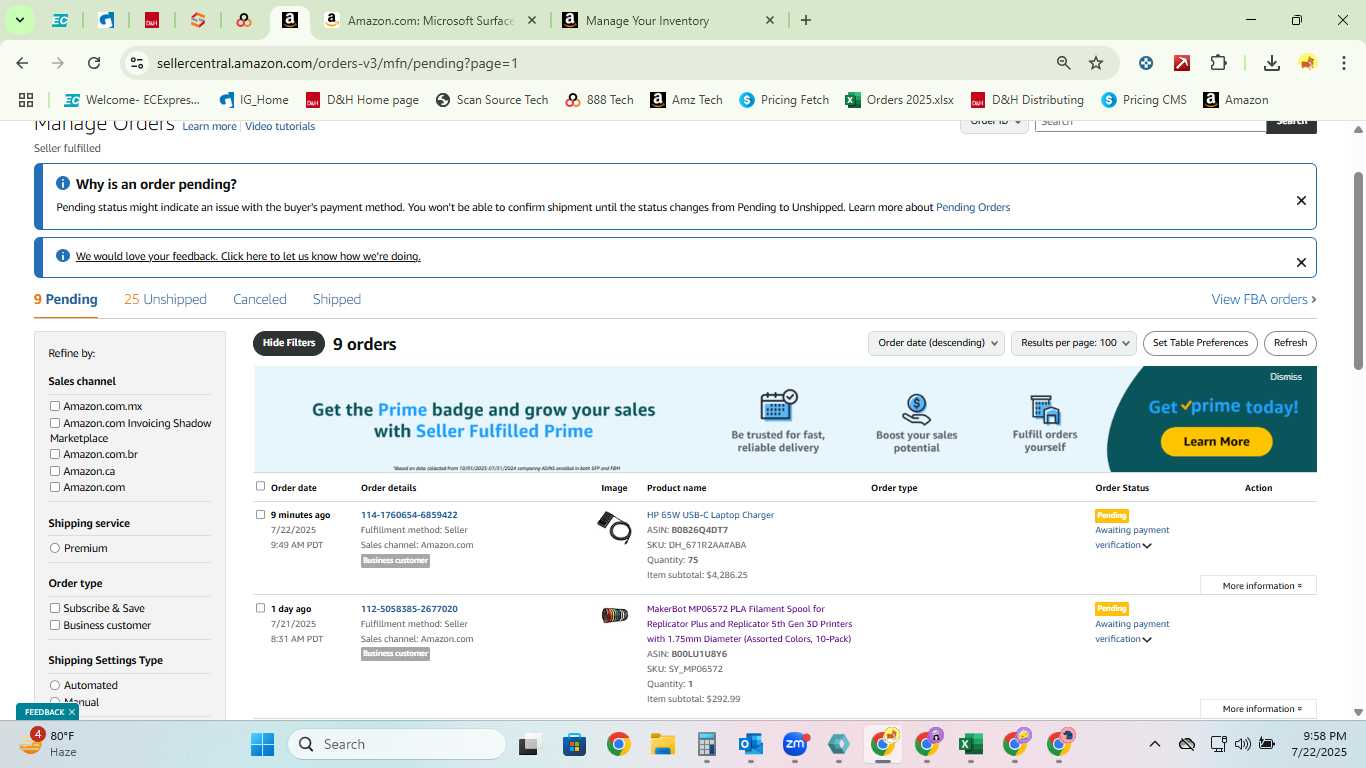Switch to the Canceled tab

pyautogui.click(x=260, y=299)
